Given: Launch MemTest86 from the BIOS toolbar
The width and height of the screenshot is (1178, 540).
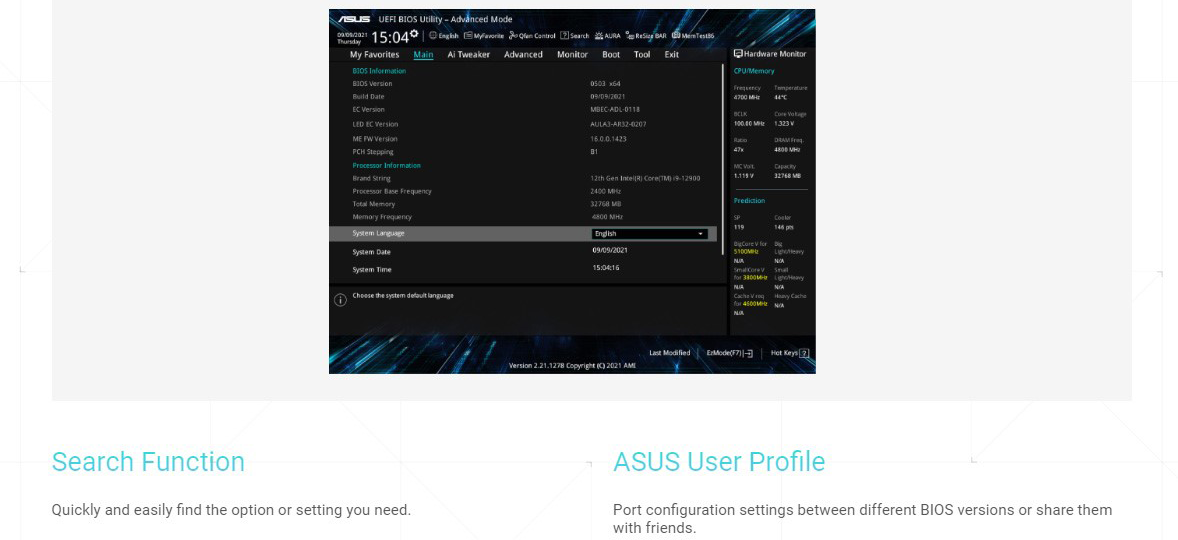Looking at the screenshot, I should pyautogui.click(x=693, y=35).
